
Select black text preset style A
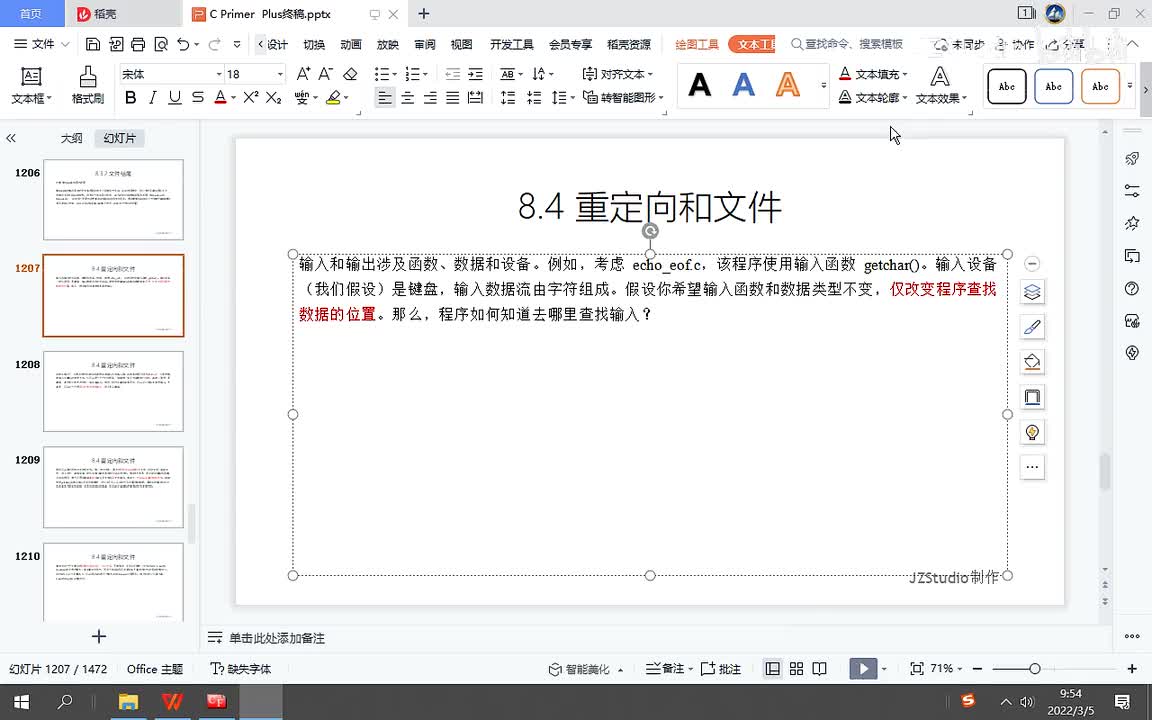pos(699,85)
